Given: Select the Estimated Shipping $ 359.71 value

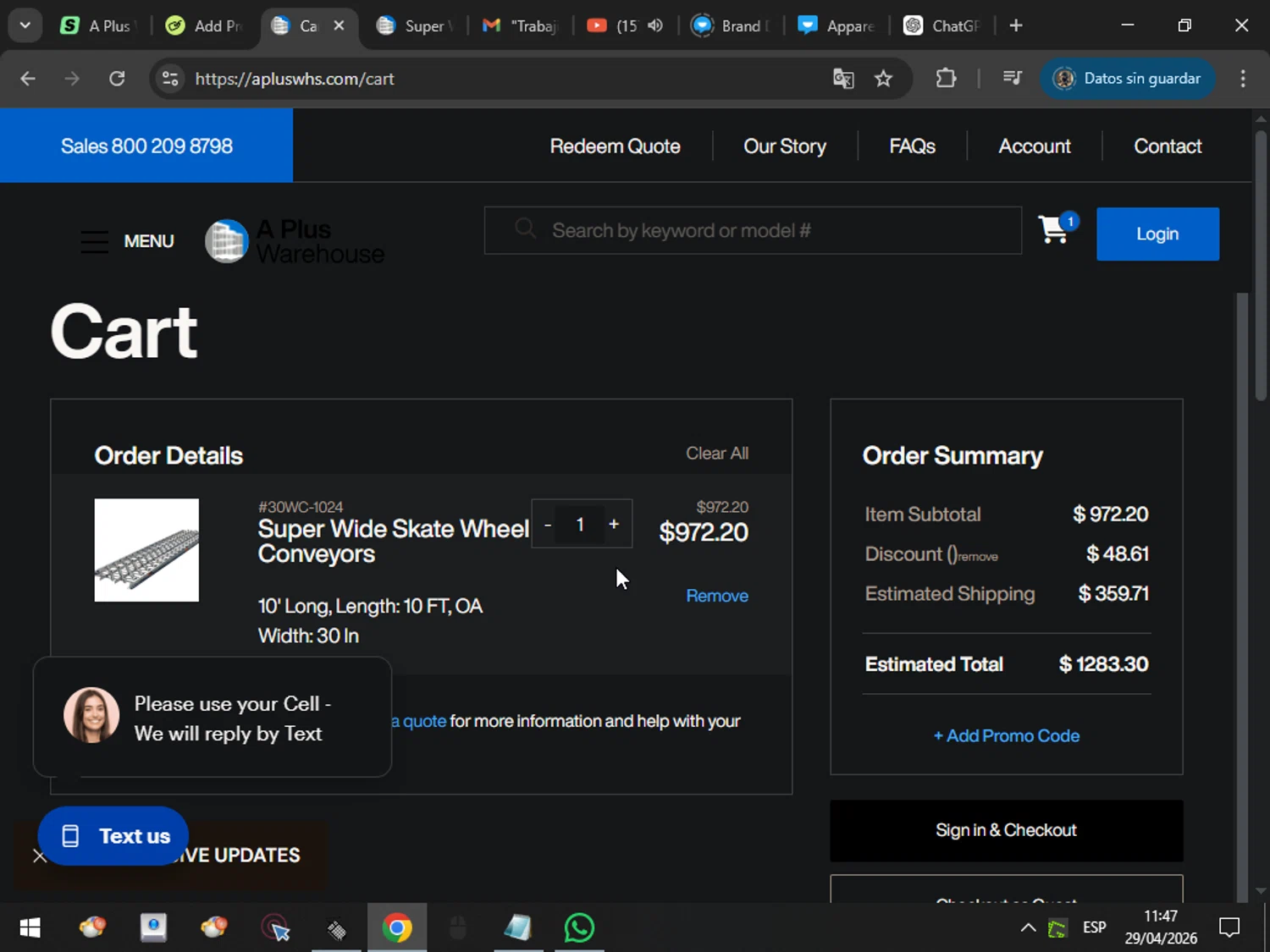Looking at the screenshot, I should 1113,594.
